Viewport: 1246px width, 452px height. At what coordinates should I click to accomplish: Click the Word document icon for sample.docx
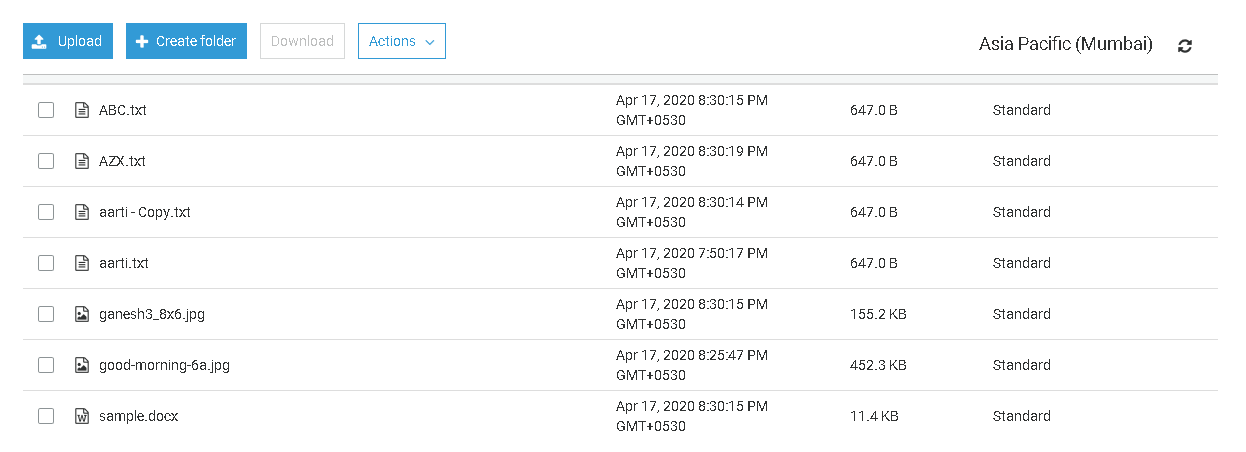tap(82, 416)
